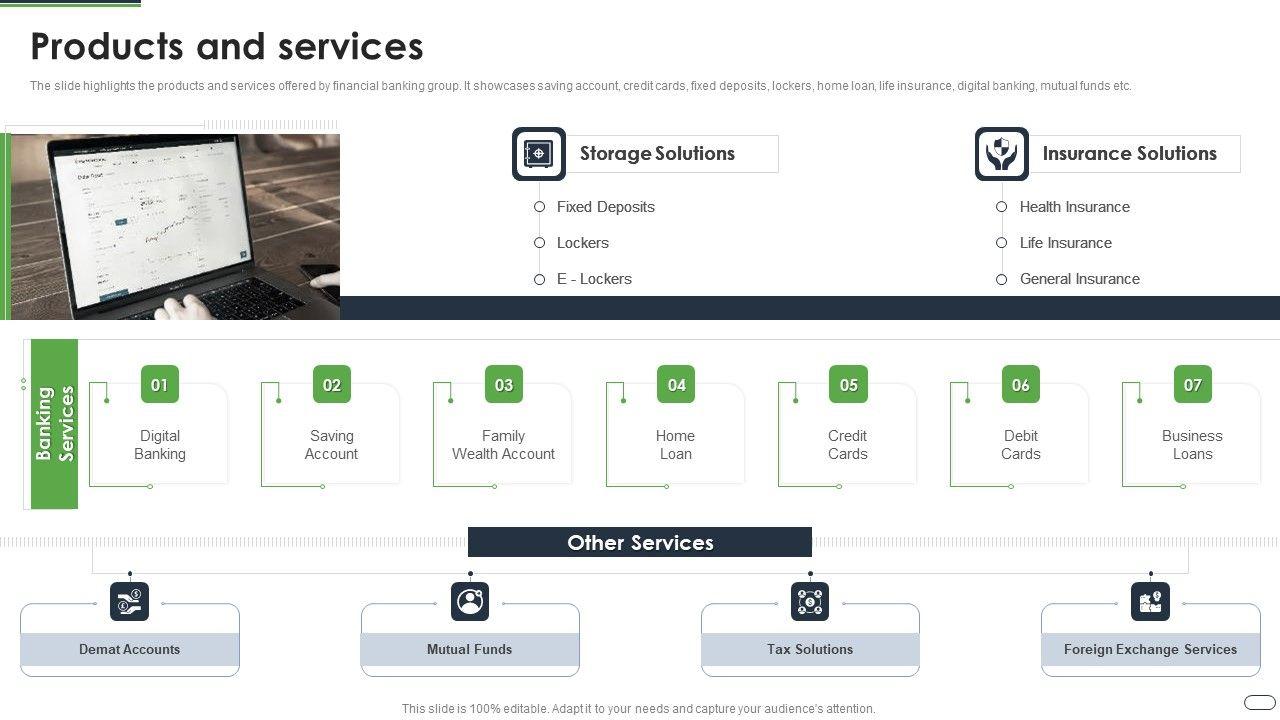Click the Tax Solutions label box

tap(810, 650)
